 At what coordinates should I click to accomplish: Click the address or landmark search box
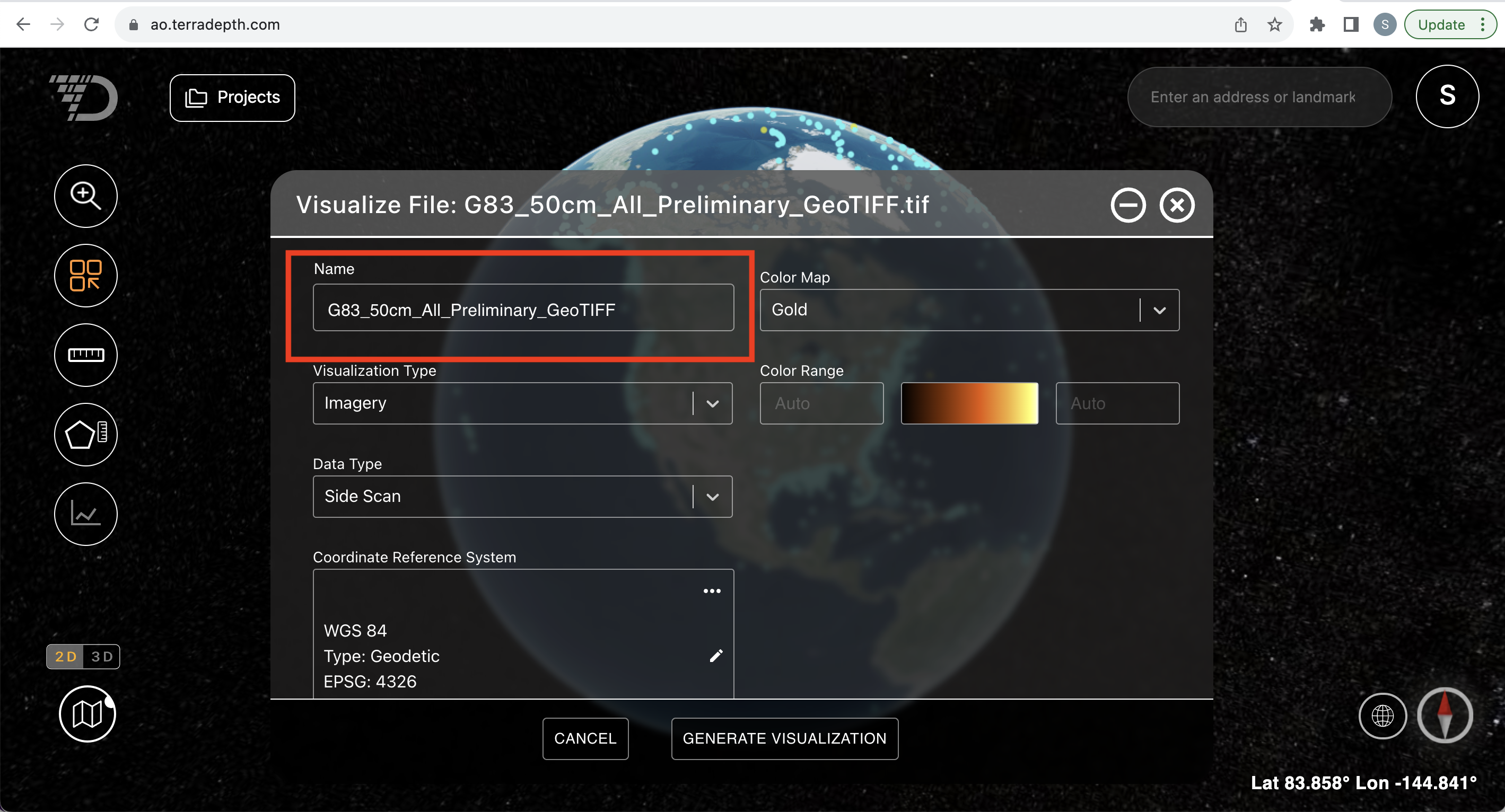tap(1259, 97)
